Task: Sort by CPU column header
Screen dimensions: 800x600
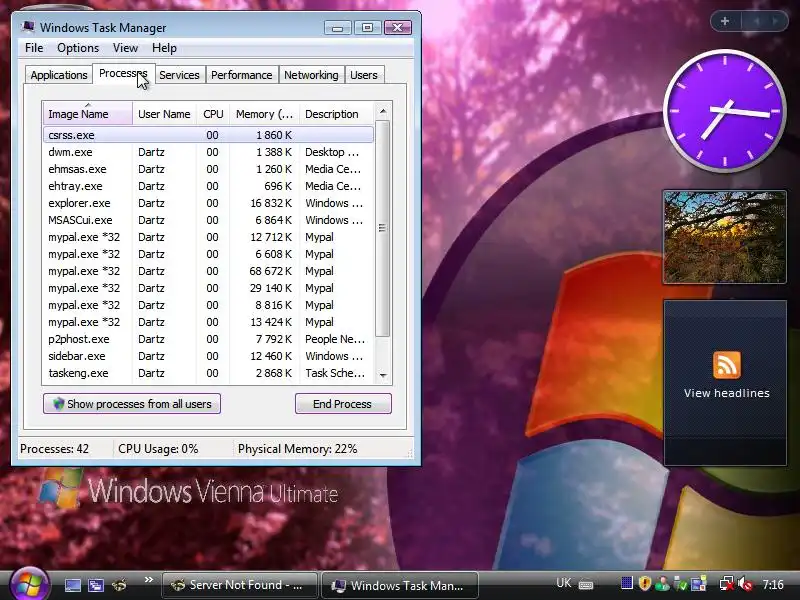Action: pyautogui.click(x=213, y=114)
